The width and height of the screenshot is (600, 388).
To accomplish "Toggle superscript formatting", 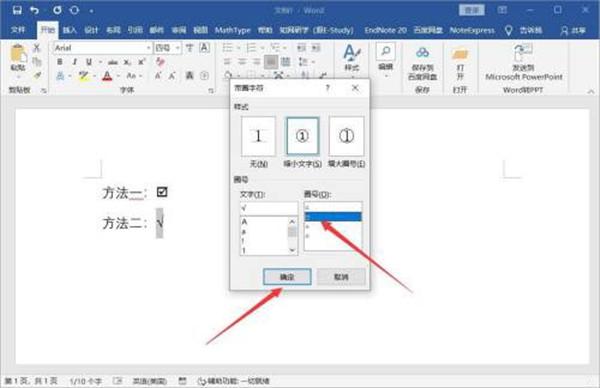I will click(x=142, y=62).
